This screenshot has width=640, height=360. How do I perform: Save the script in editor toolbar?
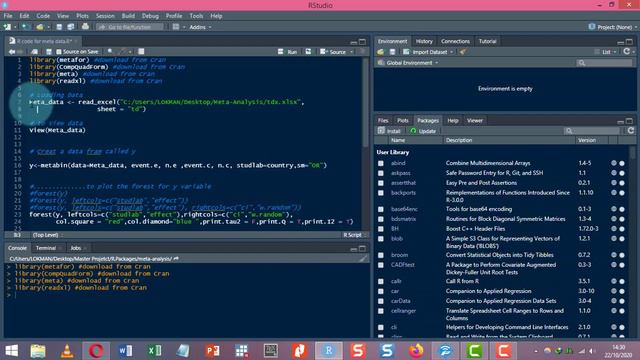pos(49,52)
